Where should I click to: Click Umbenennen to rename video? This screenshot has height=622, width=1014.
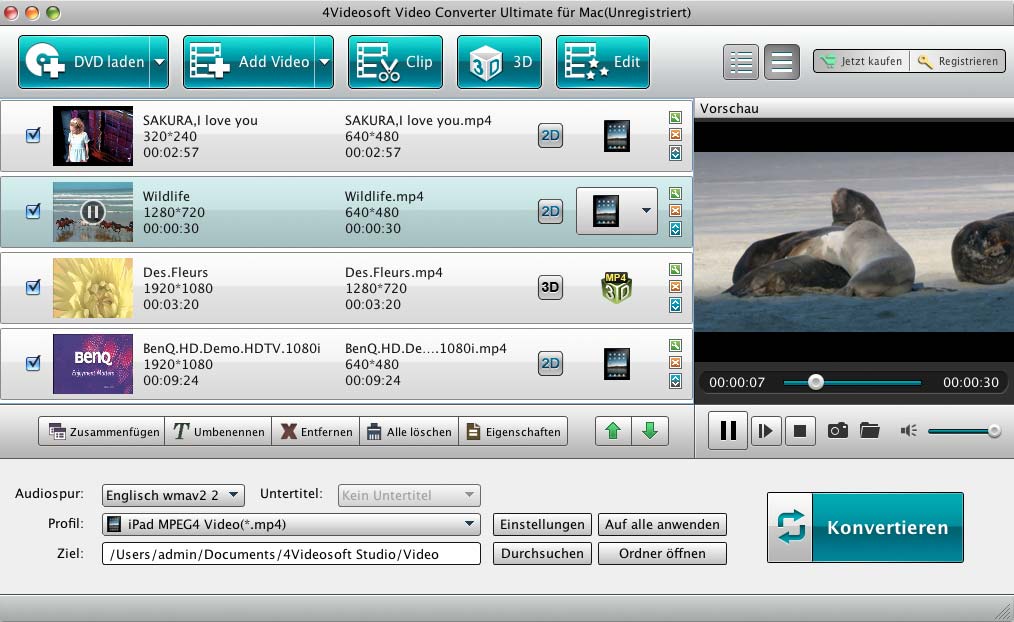tap(219, 432)
